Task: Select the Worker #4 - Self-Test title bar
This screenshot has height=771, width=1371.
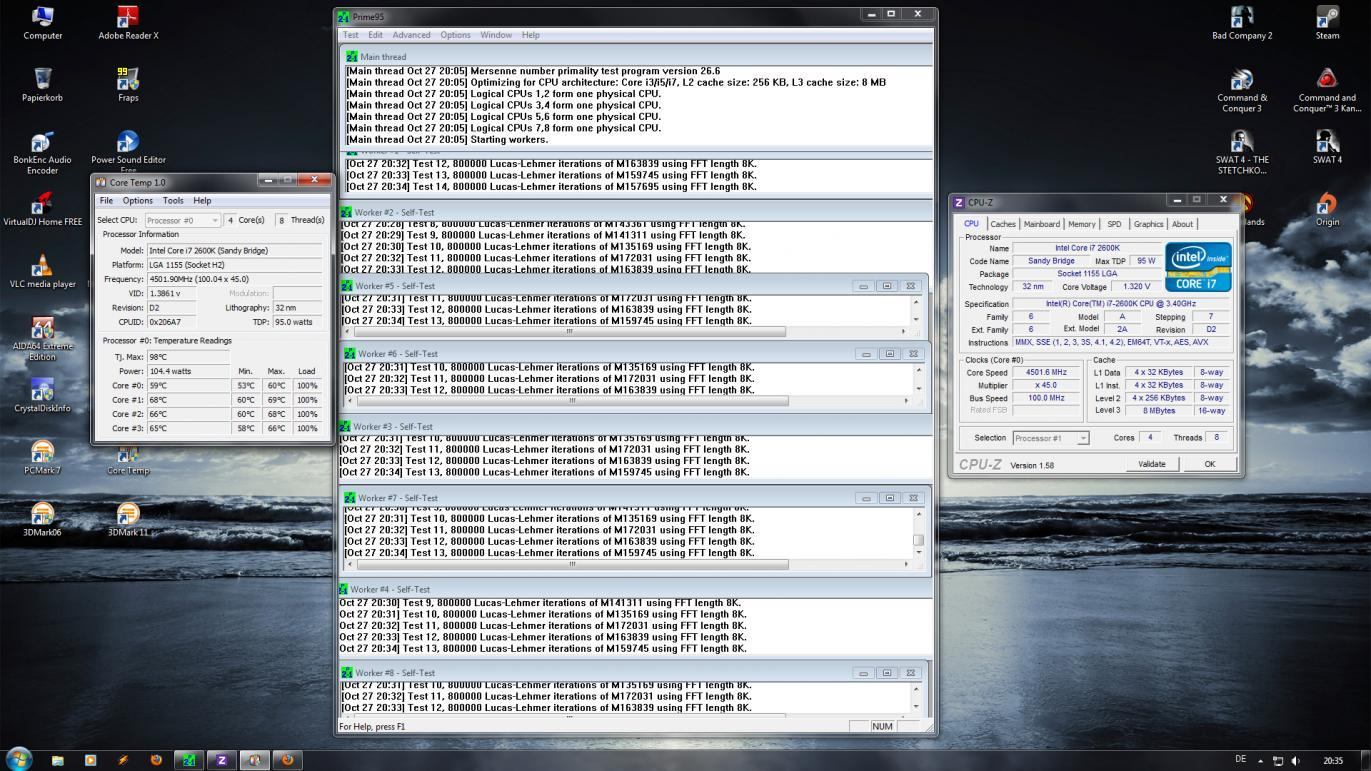Action: (x=636, y=589)
